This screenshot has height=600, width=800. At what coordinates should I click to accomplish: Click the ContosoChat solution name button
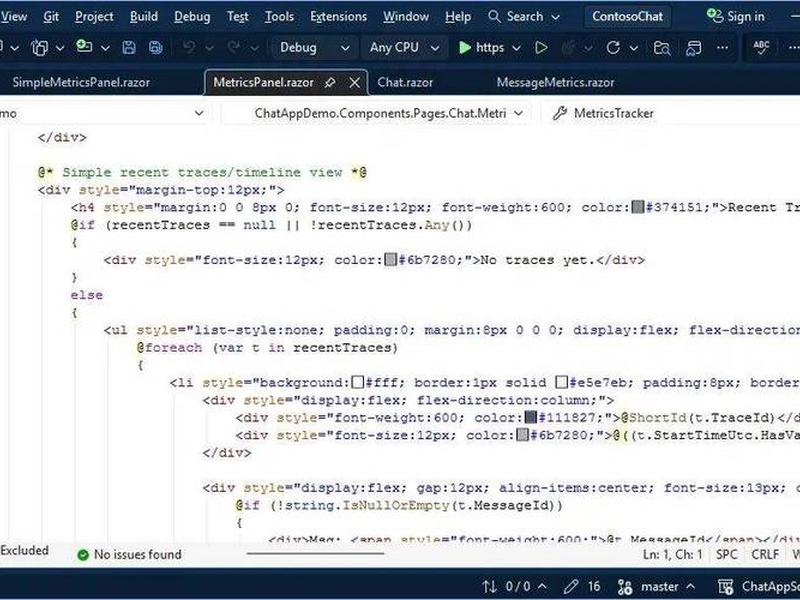tap(627, 16)
